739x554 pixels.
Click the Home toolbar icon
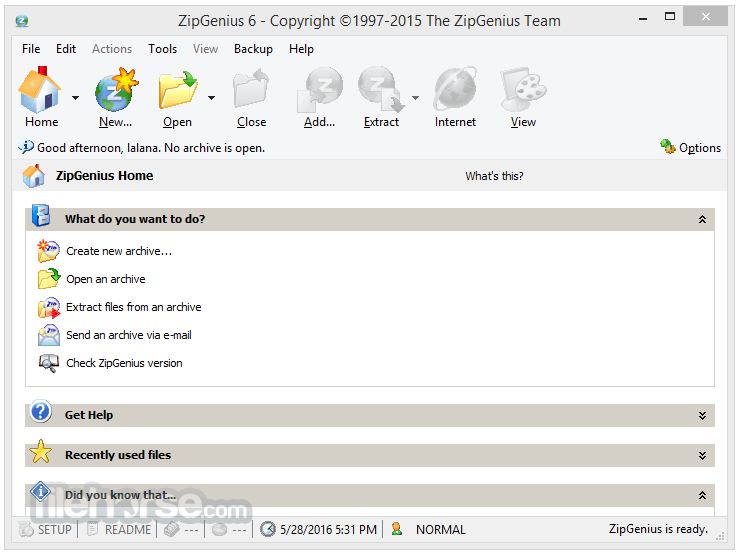click(x=41, y=91)
